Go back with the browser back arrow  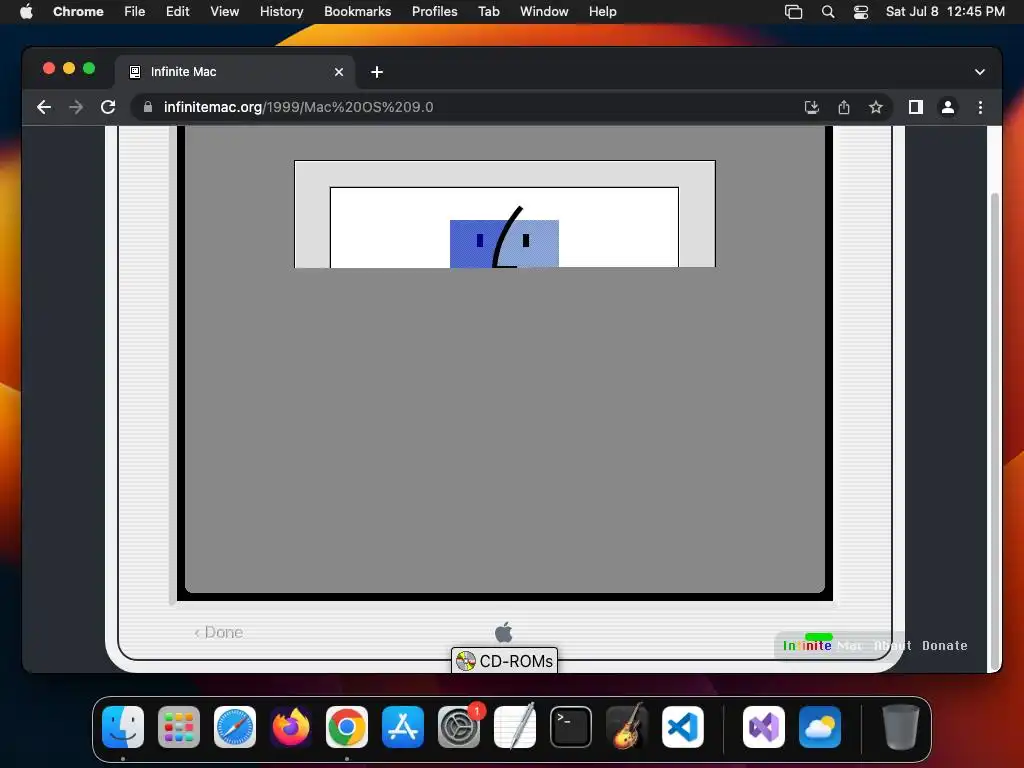44,107
